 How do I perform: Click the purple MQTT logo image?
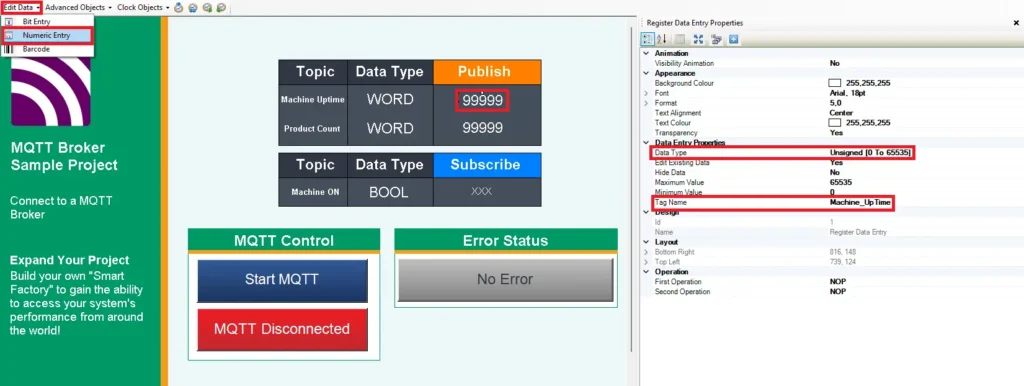tap(51, 91)
